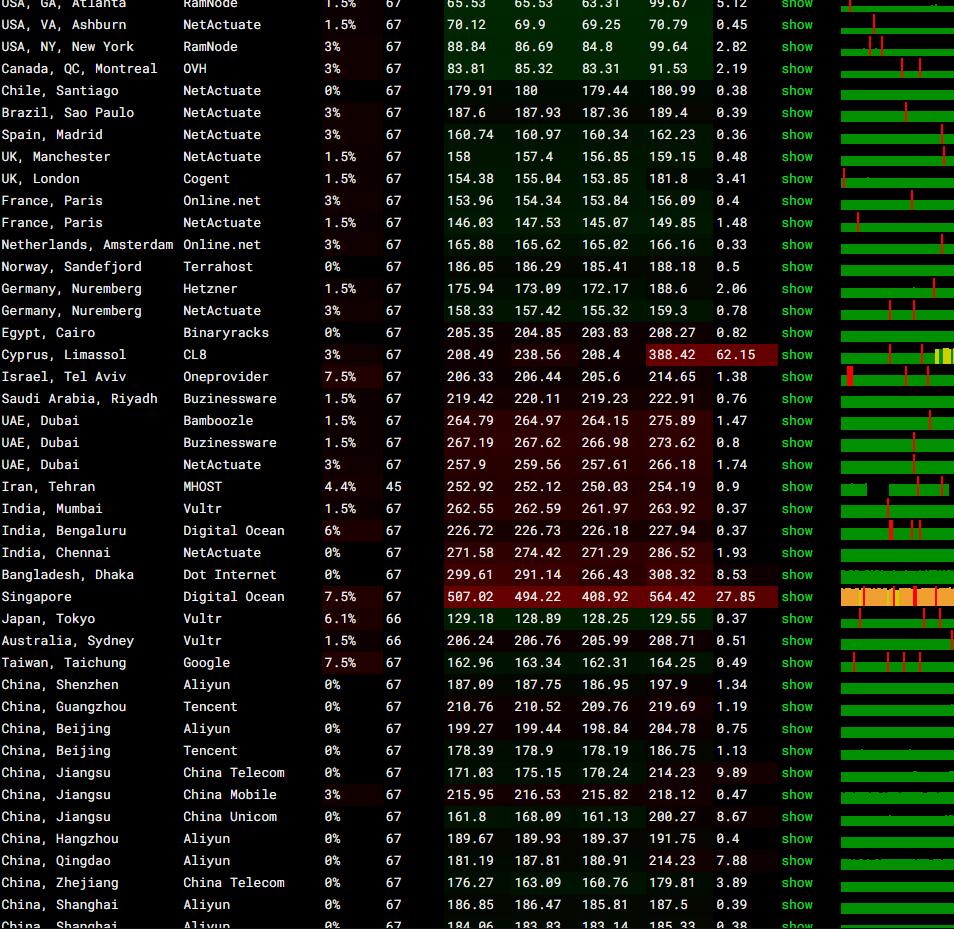This screenshot has width=954, height=929.
Task: Click 'show' for China, Guangzhou Tencent
Action: [x=796, y=706]
